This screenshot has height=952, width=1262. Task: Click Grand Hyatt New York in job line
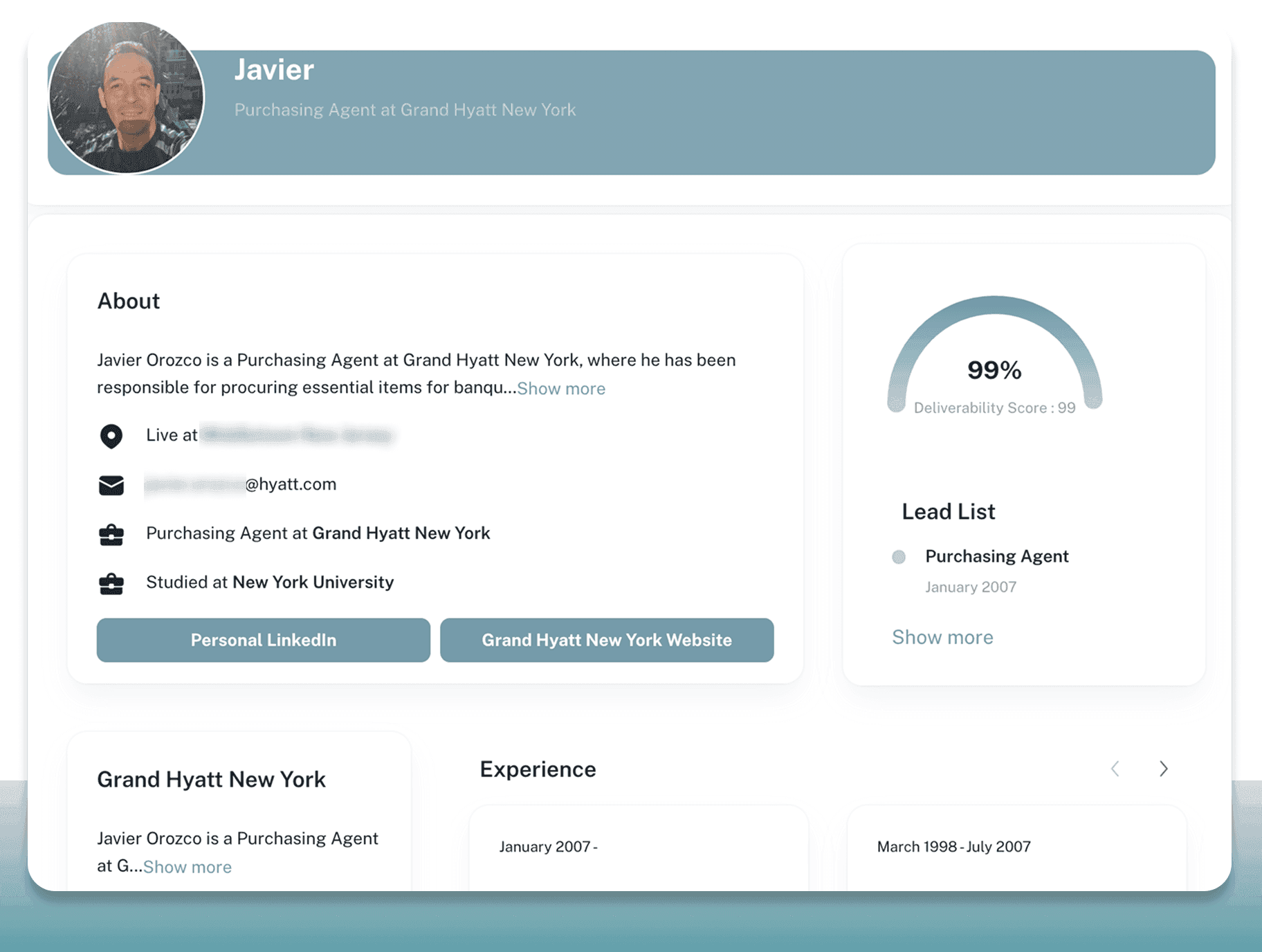(401, 533)
